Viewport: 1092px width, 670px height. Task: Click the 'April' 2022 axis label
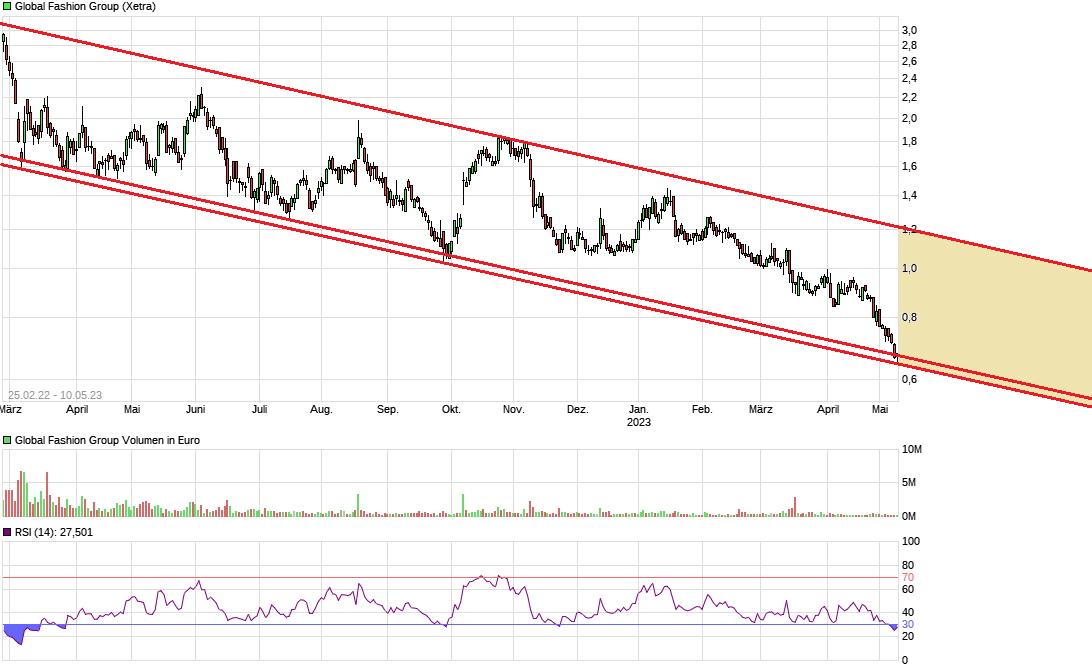77,410
